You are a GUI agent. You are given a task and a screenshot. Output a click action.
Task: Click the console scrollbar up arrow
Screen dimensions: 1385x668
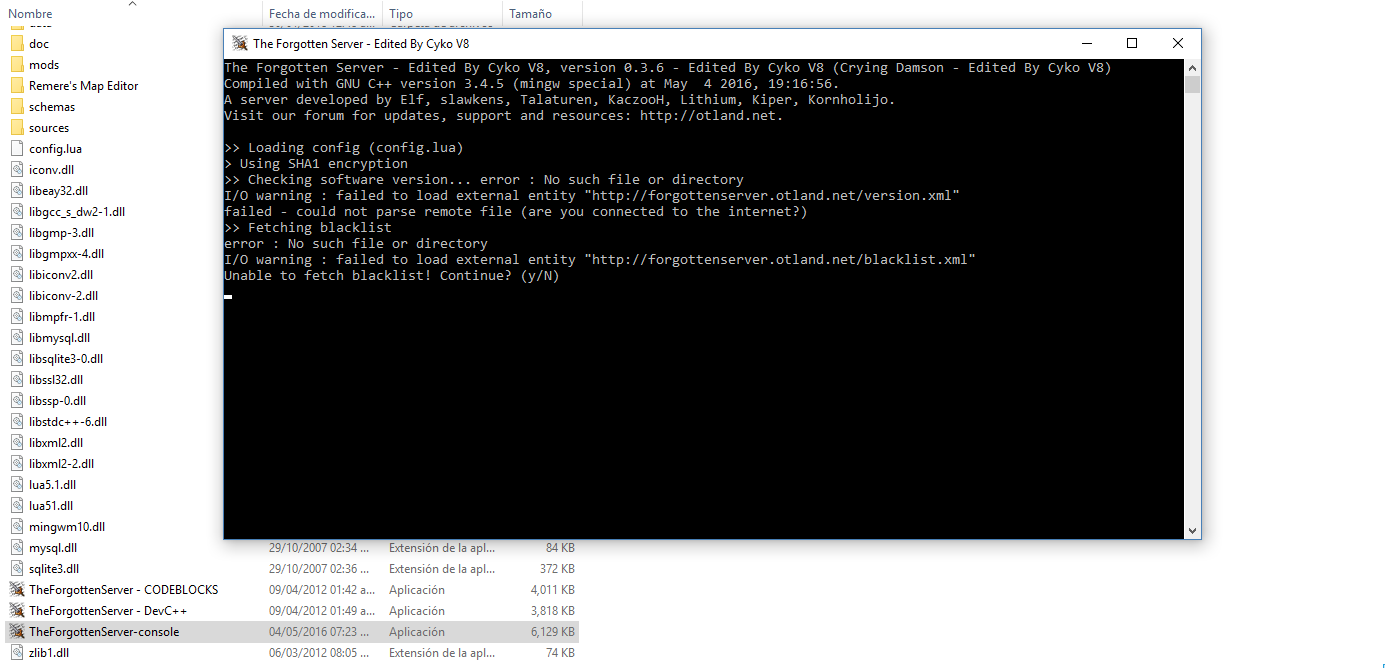click(1192, 67)
